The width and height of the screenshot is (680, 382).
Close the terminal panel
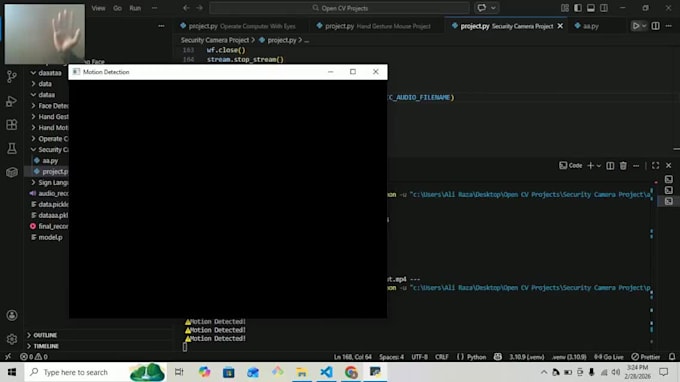click(x=668, y=166)
